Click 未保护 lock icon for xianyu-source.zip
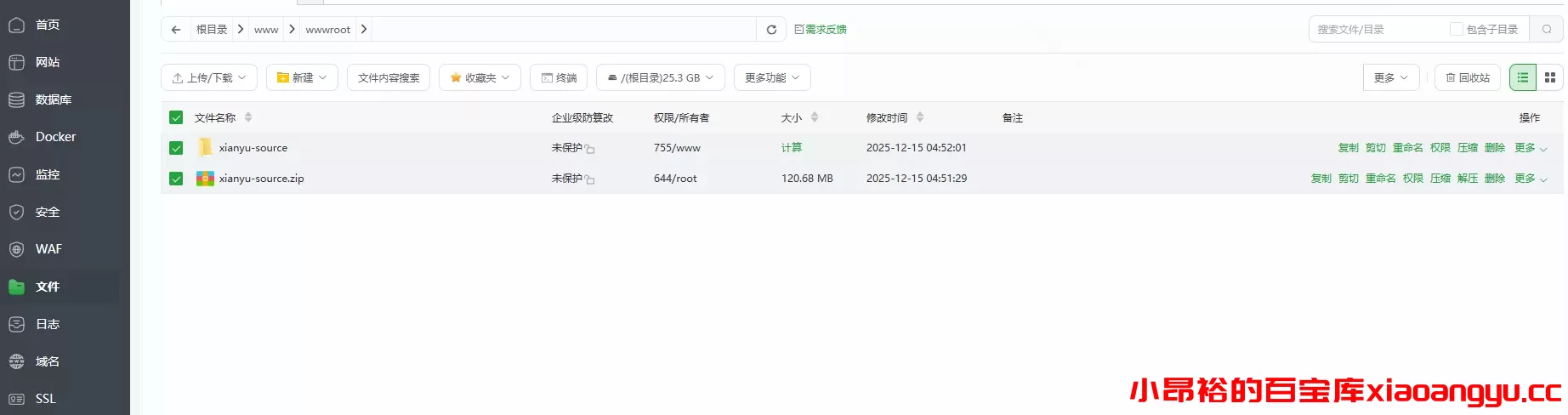Viewport: 1568px width, 415px height. 589,179
